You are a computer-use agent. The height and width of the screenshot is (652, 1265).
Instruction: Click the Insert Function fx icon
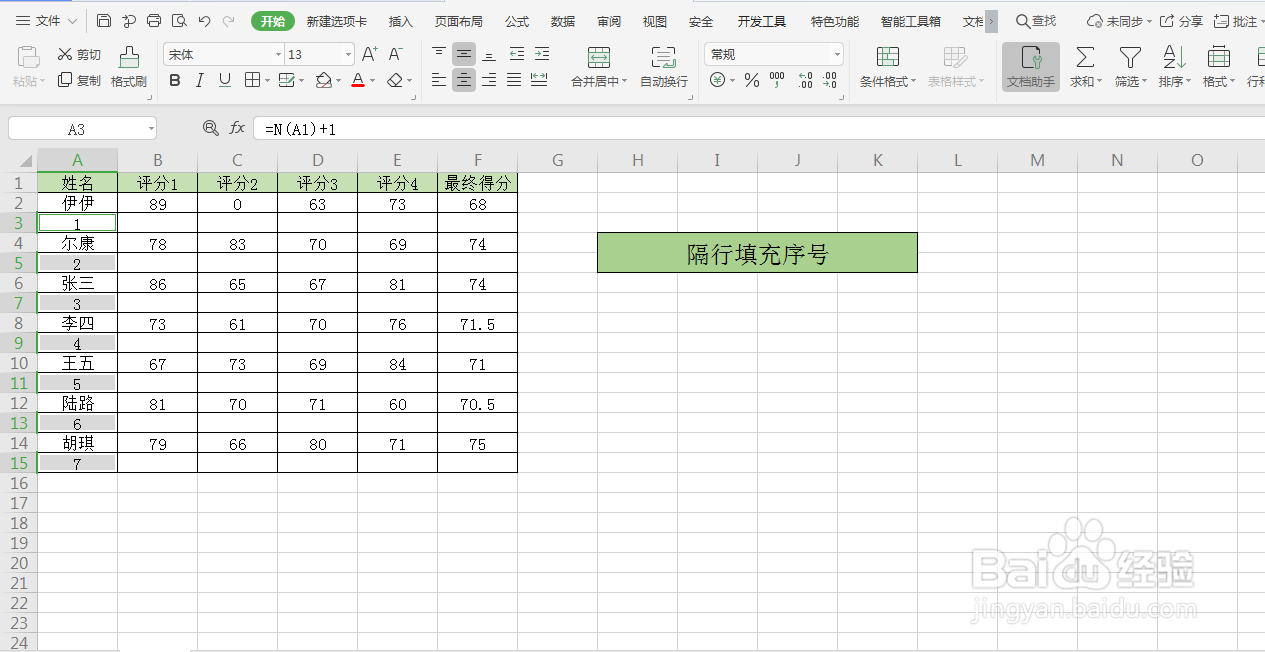pos(236,128)
